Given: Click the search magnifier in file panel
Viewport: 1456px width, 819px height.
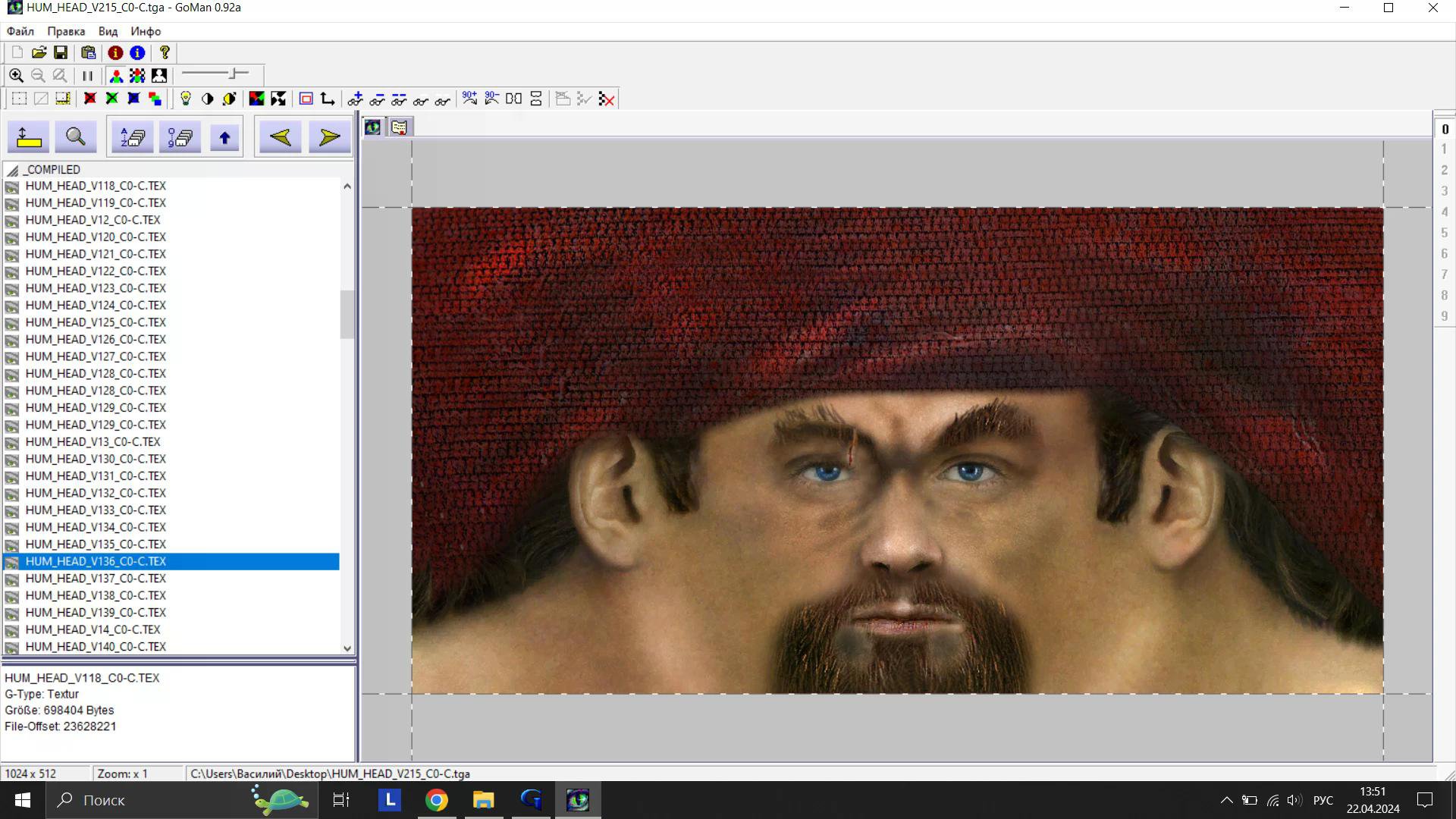Looking at the screenshot, I should [75, 137].
